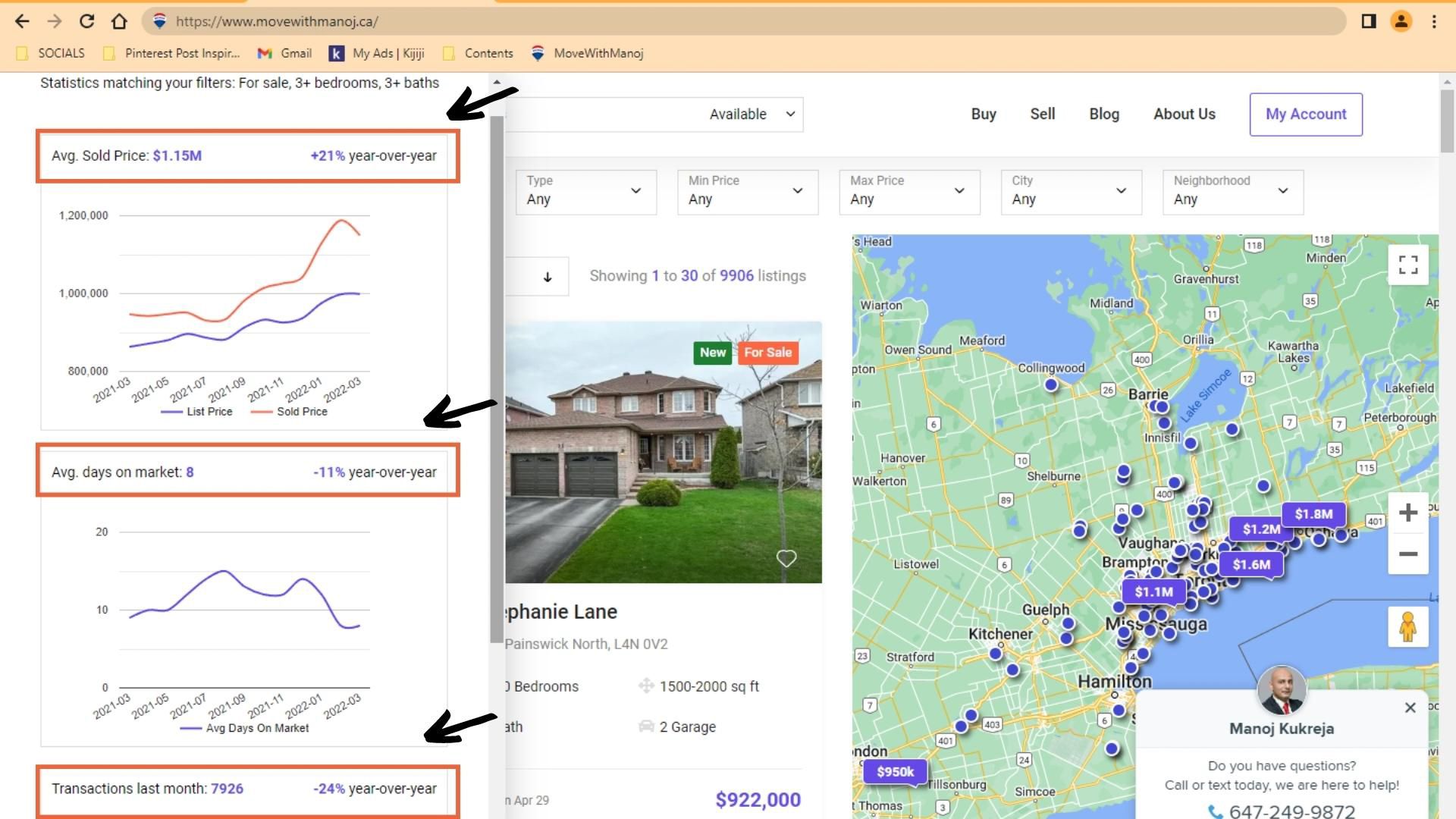Zoom out the map with minus icon
Image resolution: width=1456 pixels, height=819 pixels.
[1408, 554]
